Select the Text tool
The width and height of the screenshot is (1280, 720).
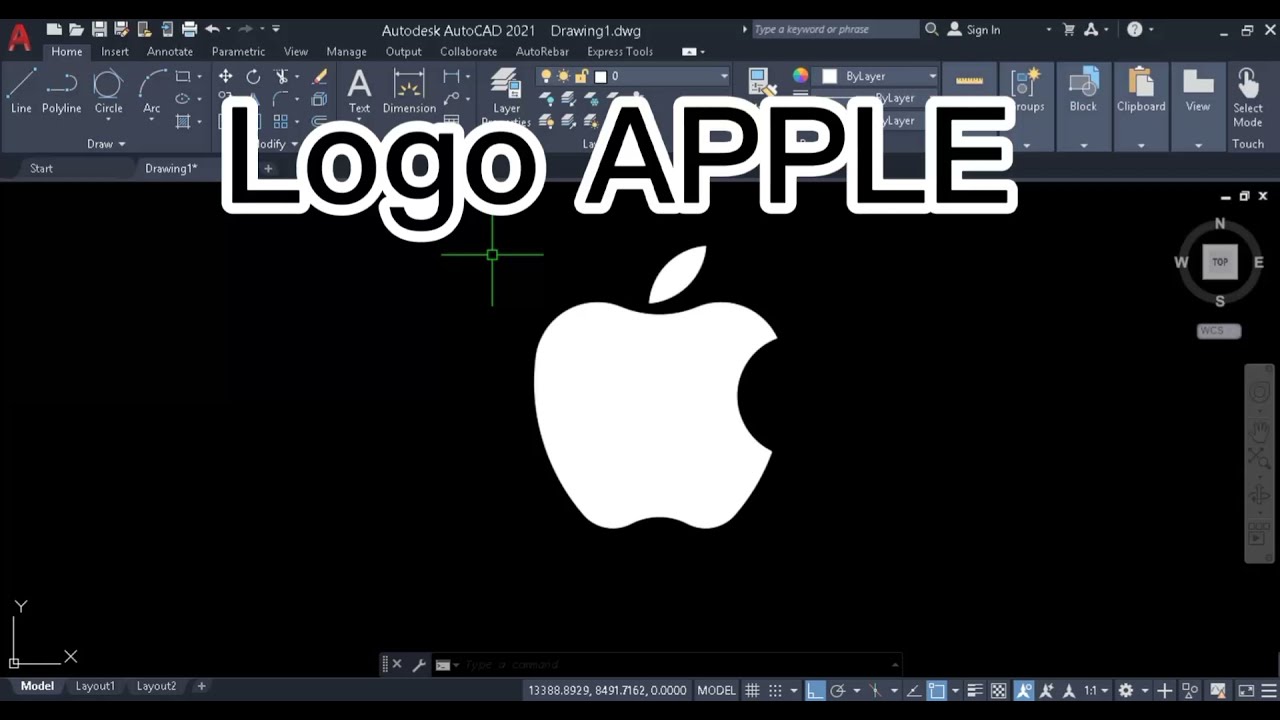[x=359, y=91]
